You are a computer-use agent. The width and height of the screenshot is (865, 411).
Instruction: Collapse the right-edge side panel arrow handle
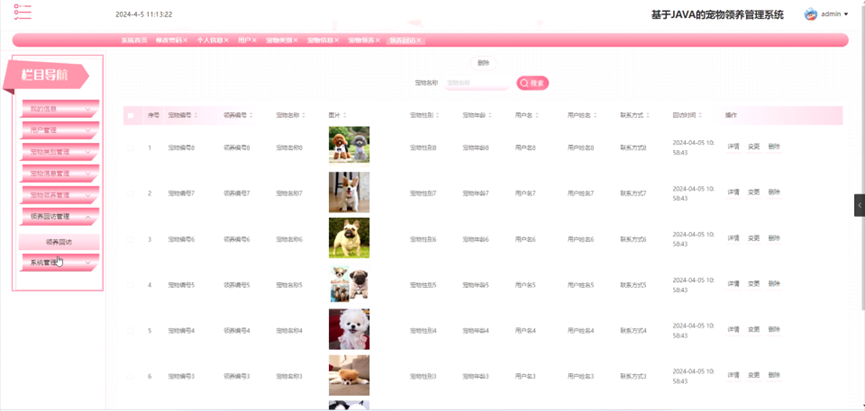(x=859, y=205)
